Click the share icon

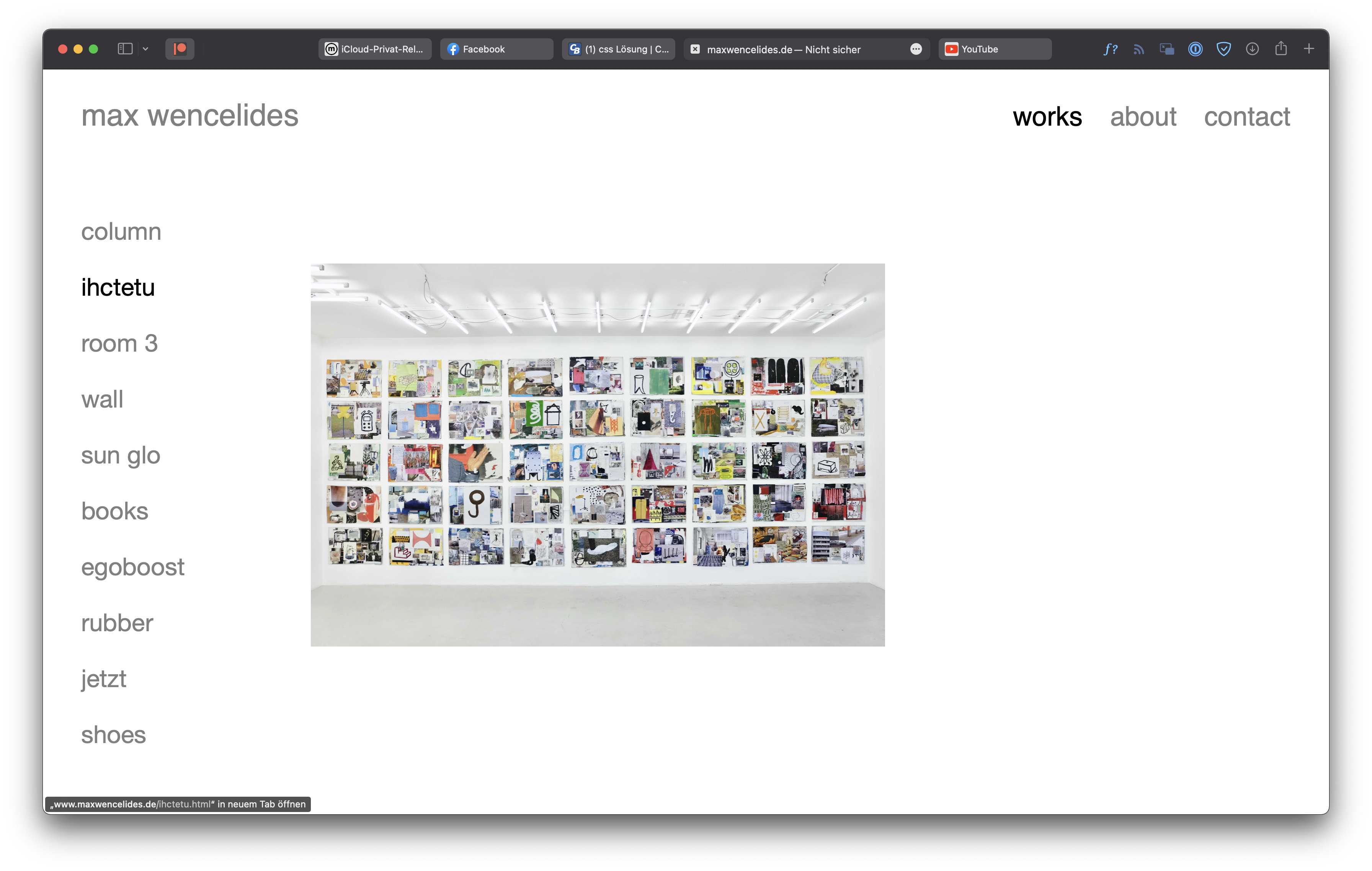click(x=1281, y=48)
